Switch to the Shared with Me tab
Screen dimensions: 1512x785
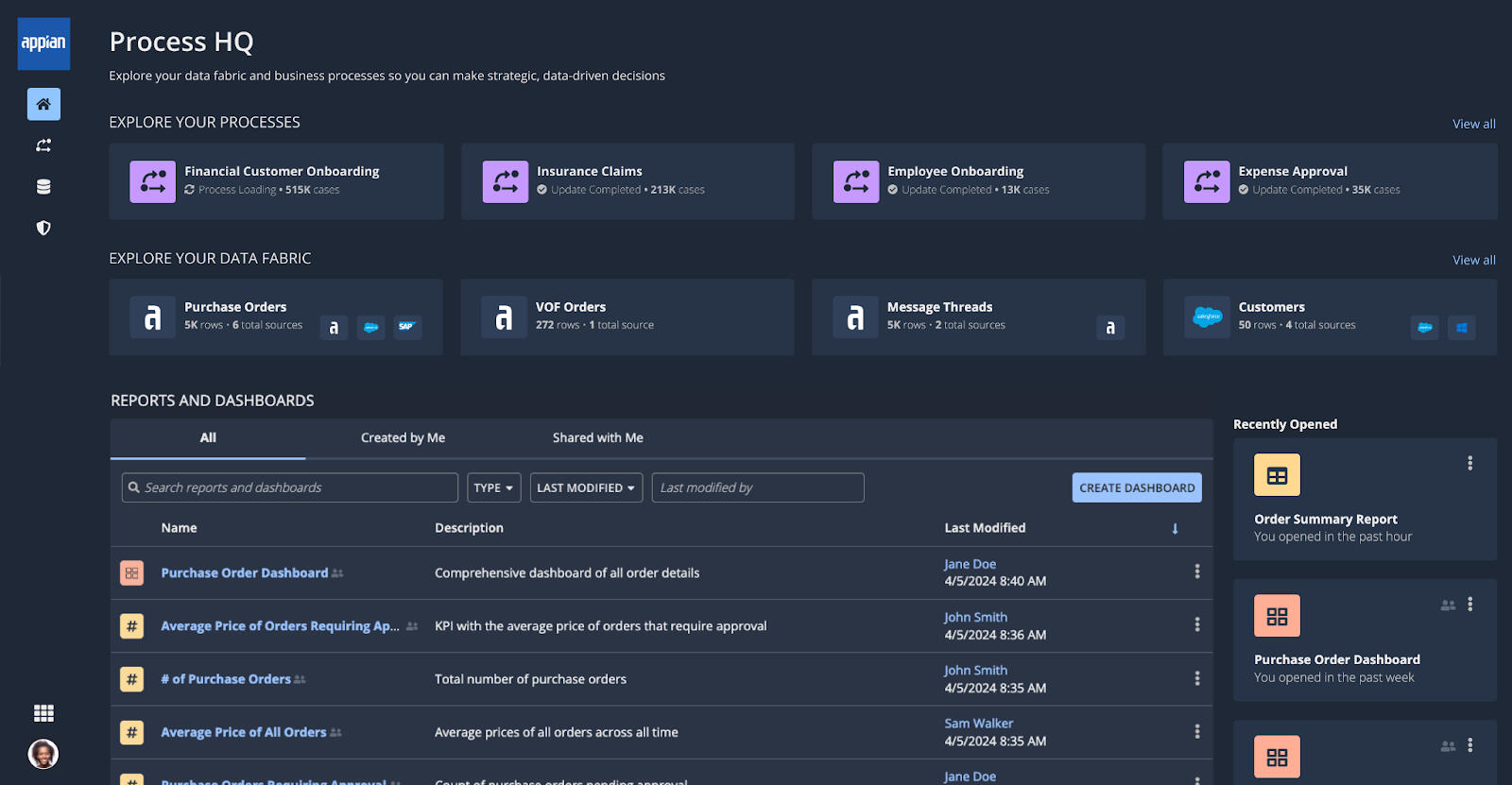(x=597, y=438)
